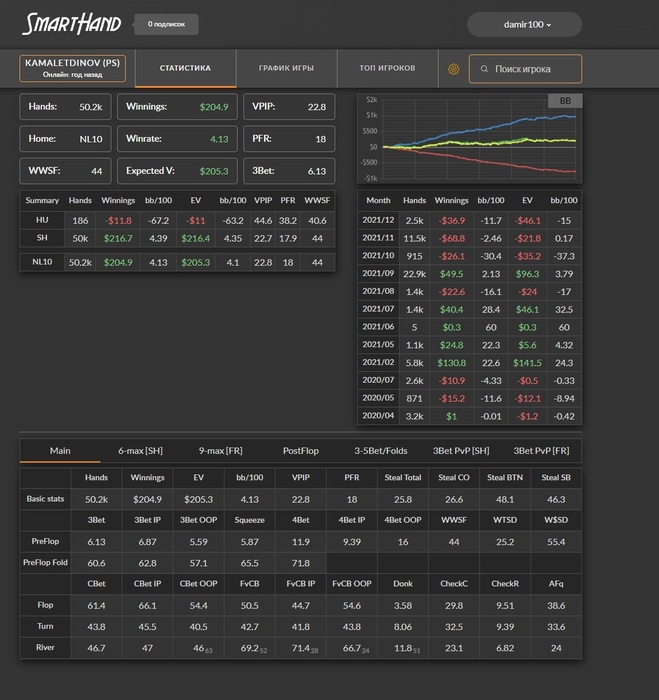This screenshot has width=659, height=700.
Task: Select the 2021/07 month row
Action: pyautogui.click(x=470, y=309)
